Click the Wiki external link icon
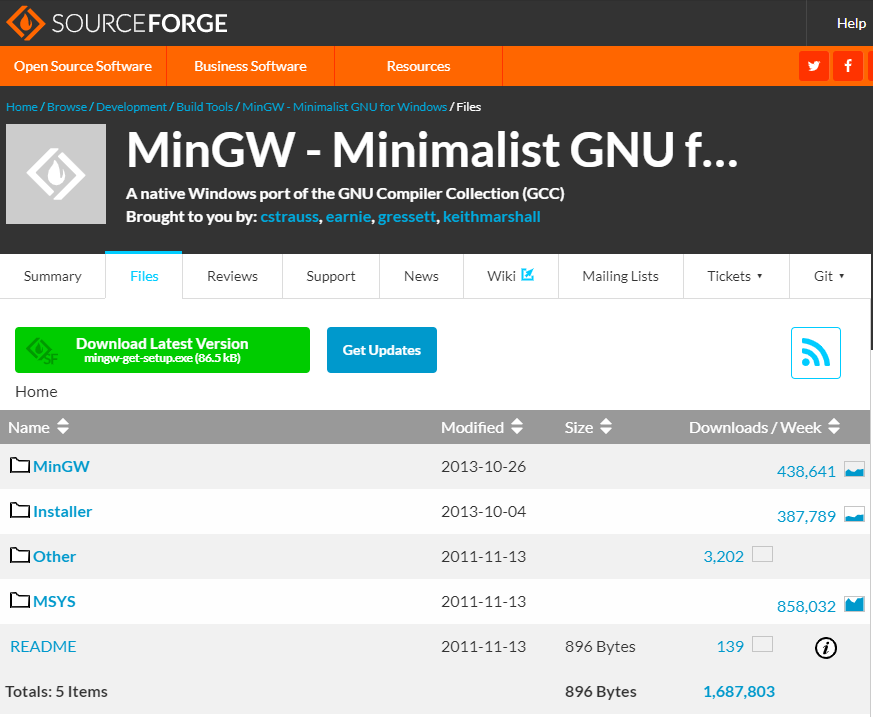The width and height of the screenshot is (873, 717). (527, 274)
